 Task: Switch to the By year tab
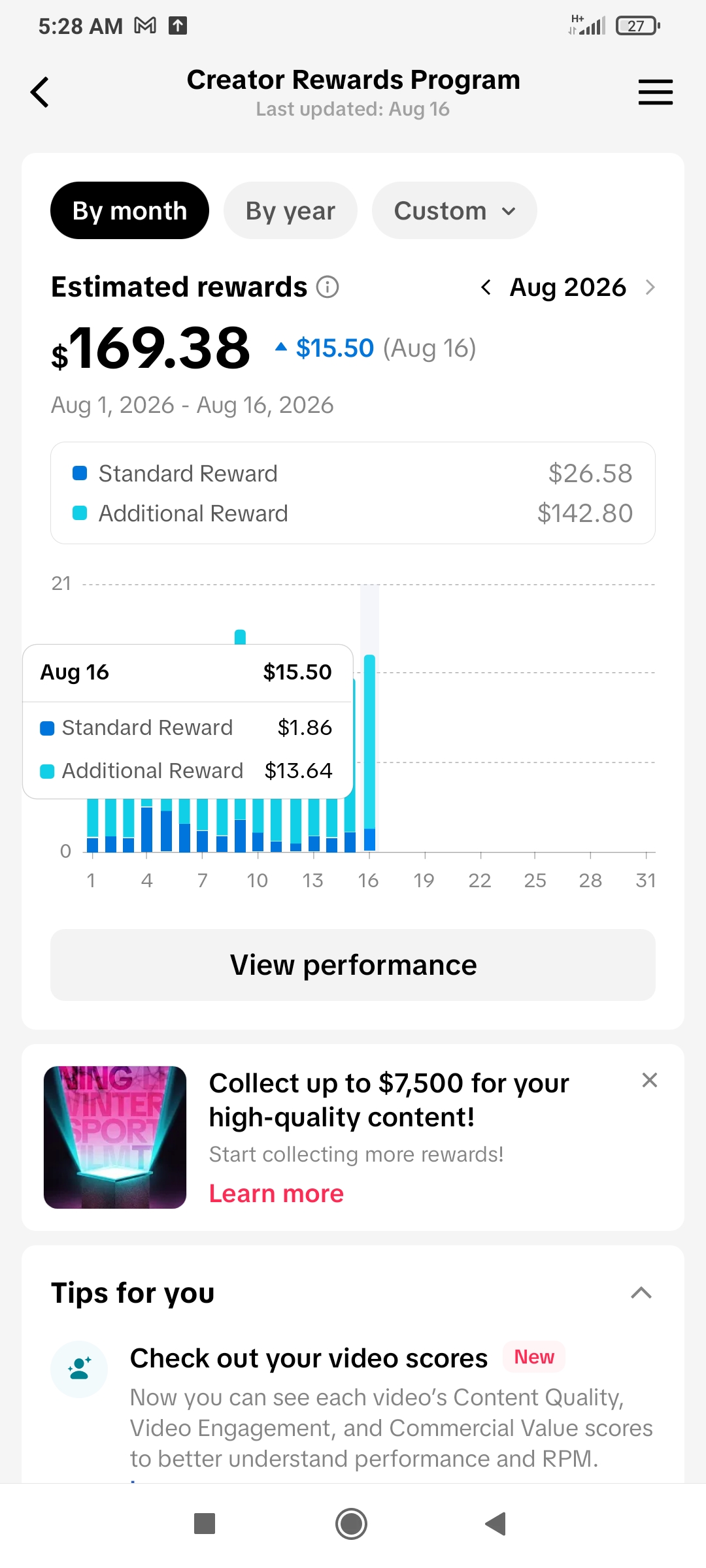[x=290, y=210]
